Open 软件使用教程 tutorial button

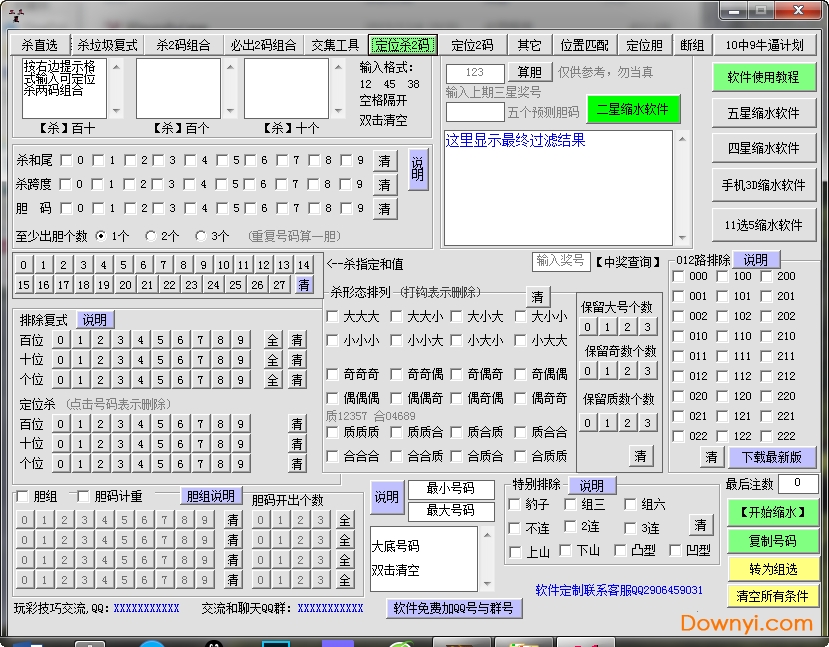[x=763, y=77]
